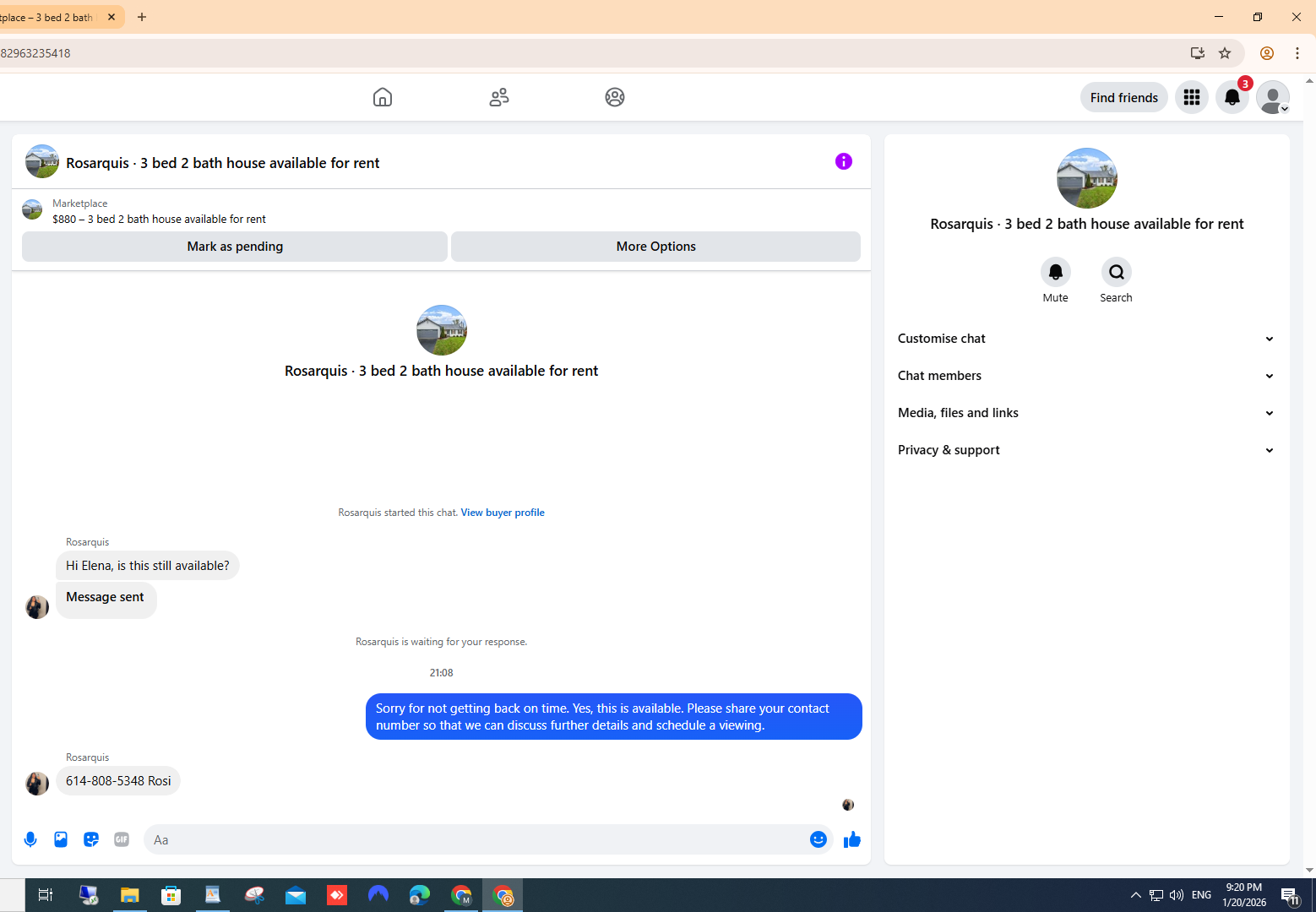
Task: Go to the Facebook Home icon
Action: 383,97
